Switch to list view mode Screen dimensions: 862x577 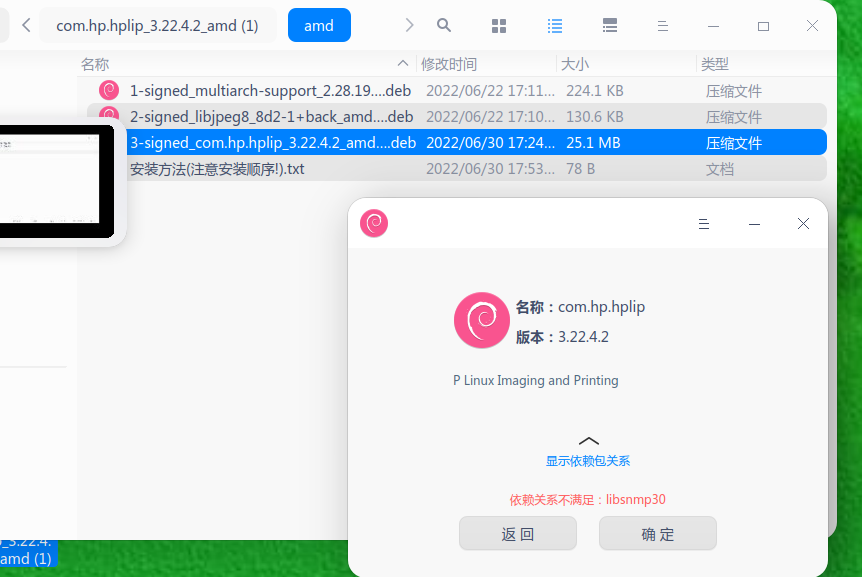(555, 26)
